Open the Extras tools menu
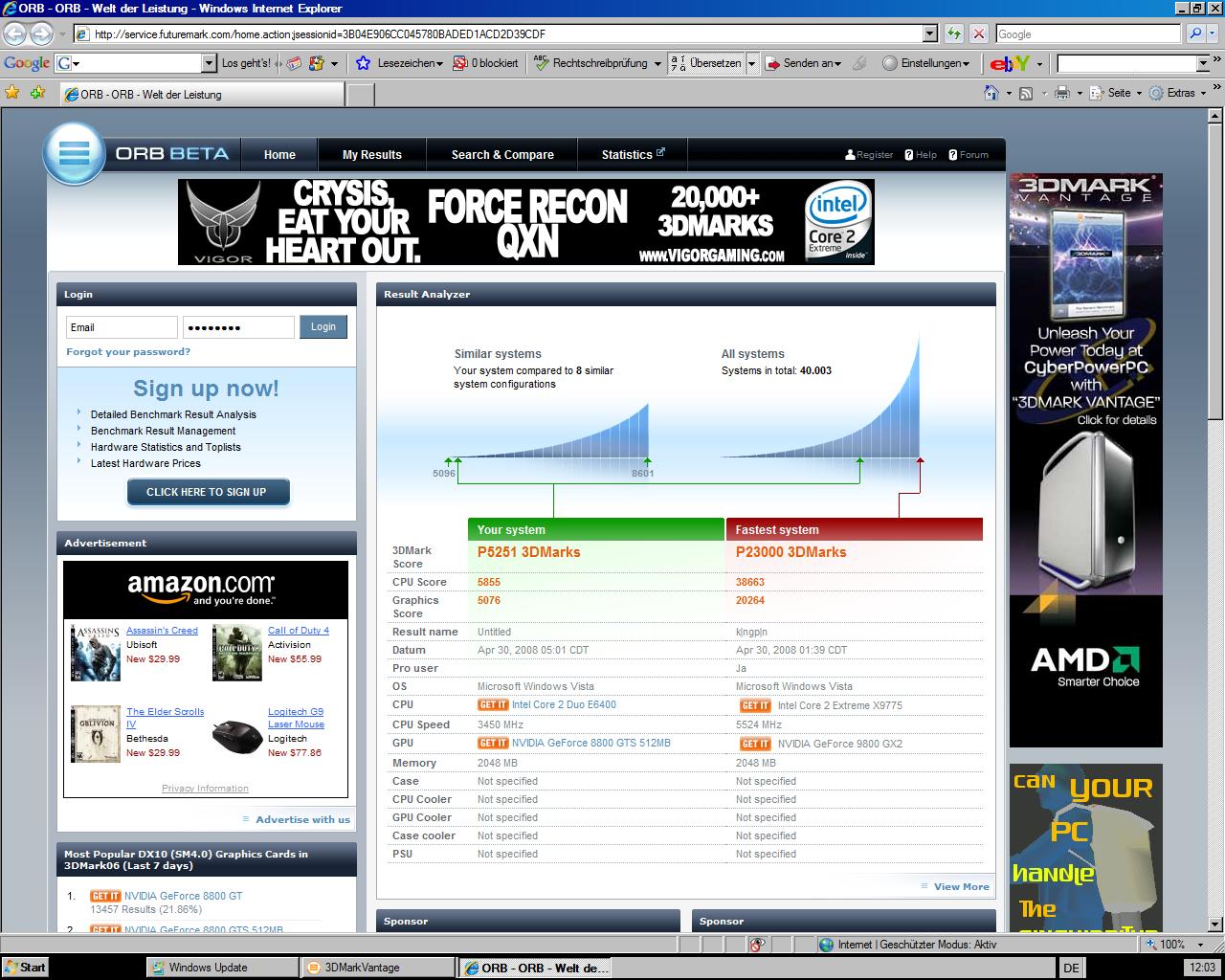1225x980 pixels. pos(1180,93)
